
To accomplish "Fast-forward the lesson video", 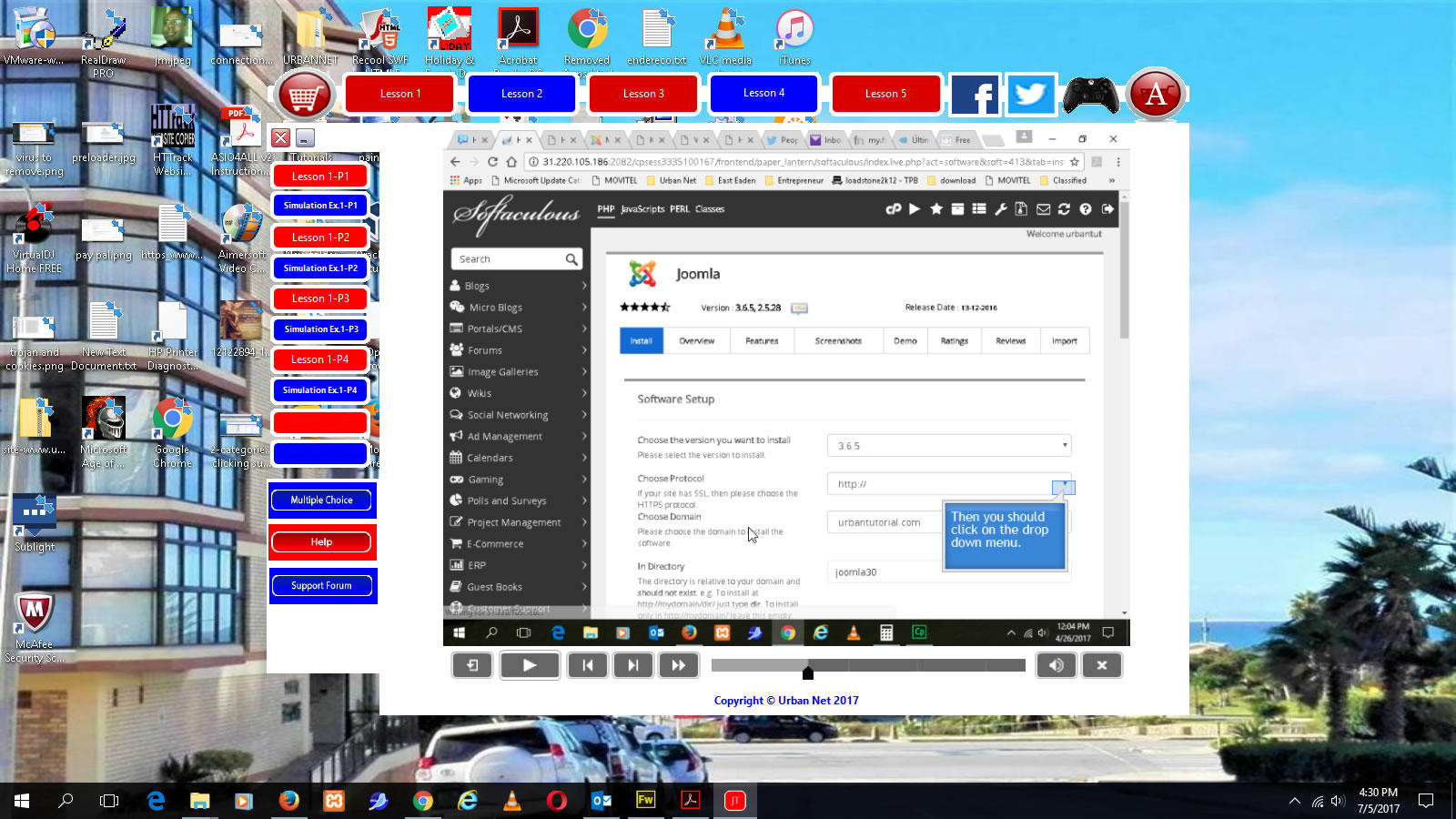I will (x=678, y=665).
